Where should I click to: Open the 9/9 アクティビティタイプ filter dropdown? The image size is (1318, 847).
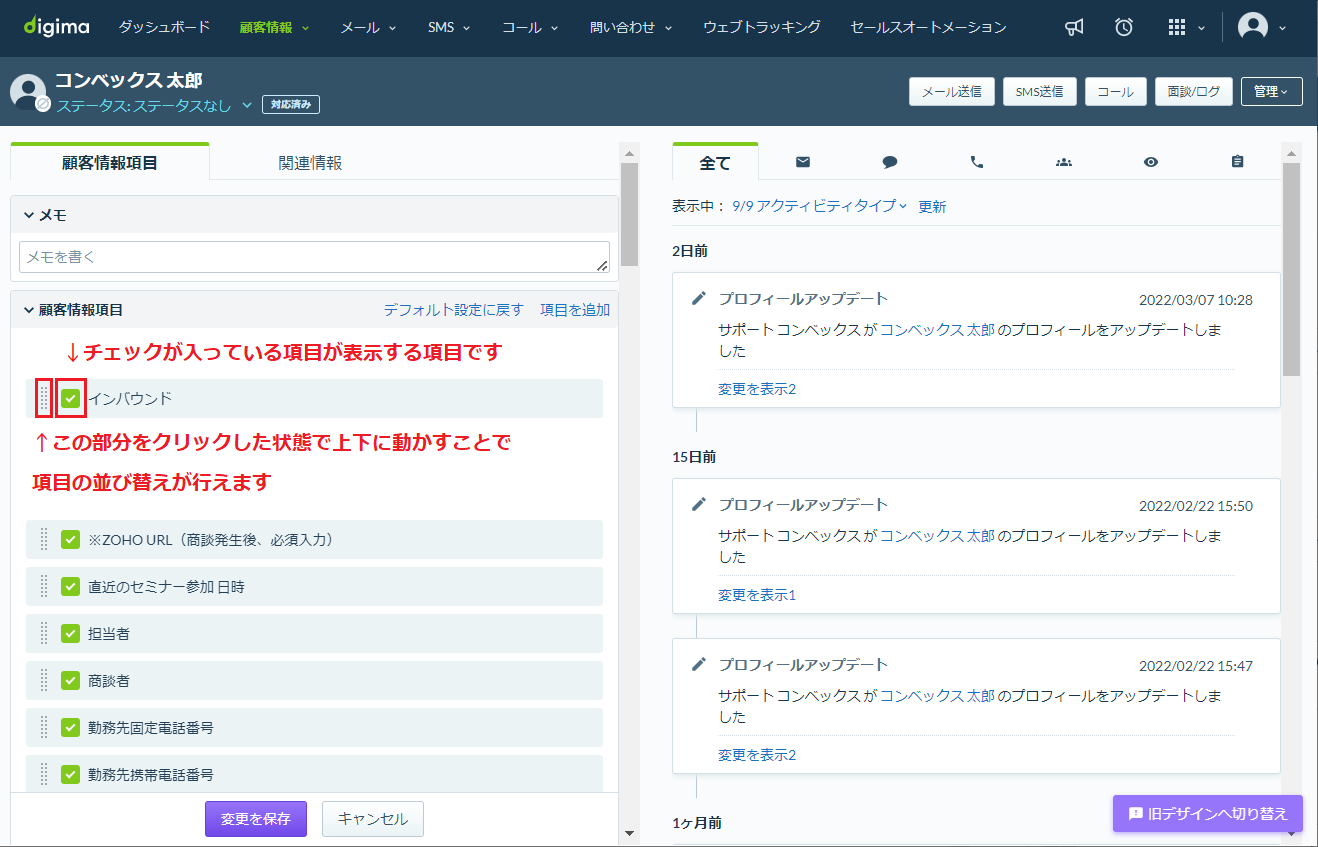[819, 206]
